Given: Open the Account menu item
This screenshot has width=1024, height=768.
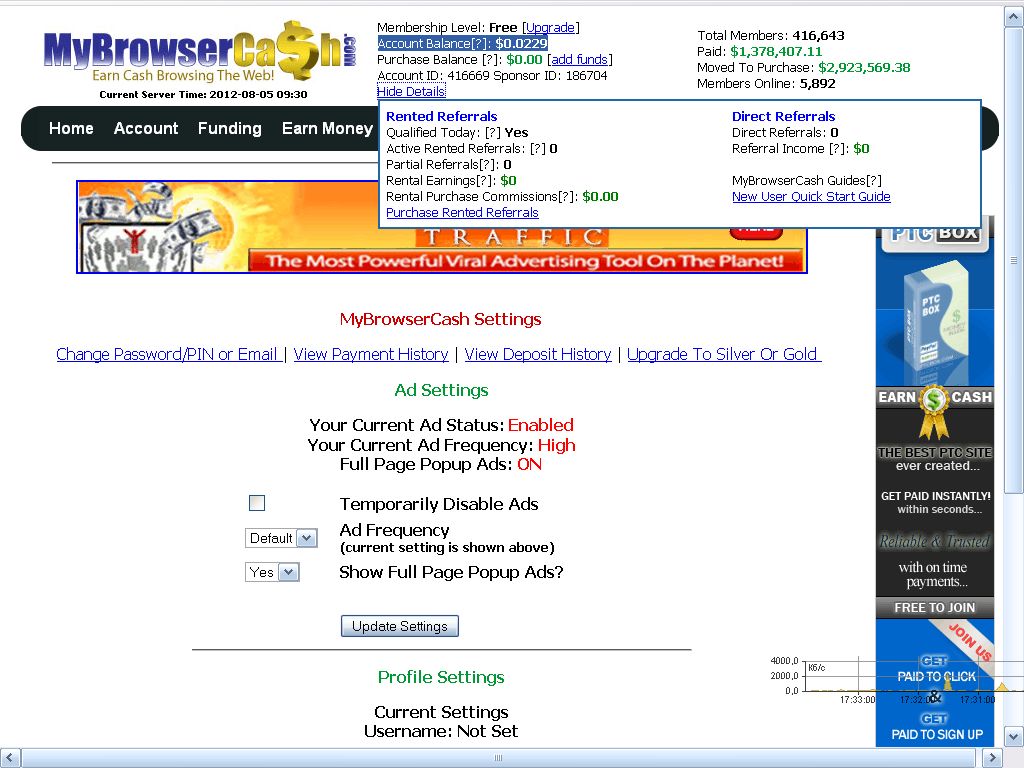Looking at the screenshot, I should [146, 129].
